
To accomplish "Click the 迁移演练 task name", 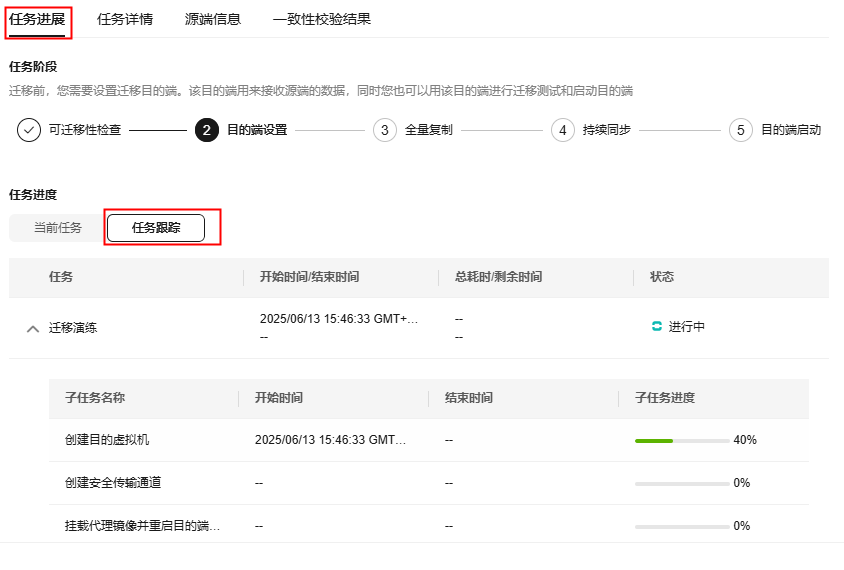I will pos(73,328).
